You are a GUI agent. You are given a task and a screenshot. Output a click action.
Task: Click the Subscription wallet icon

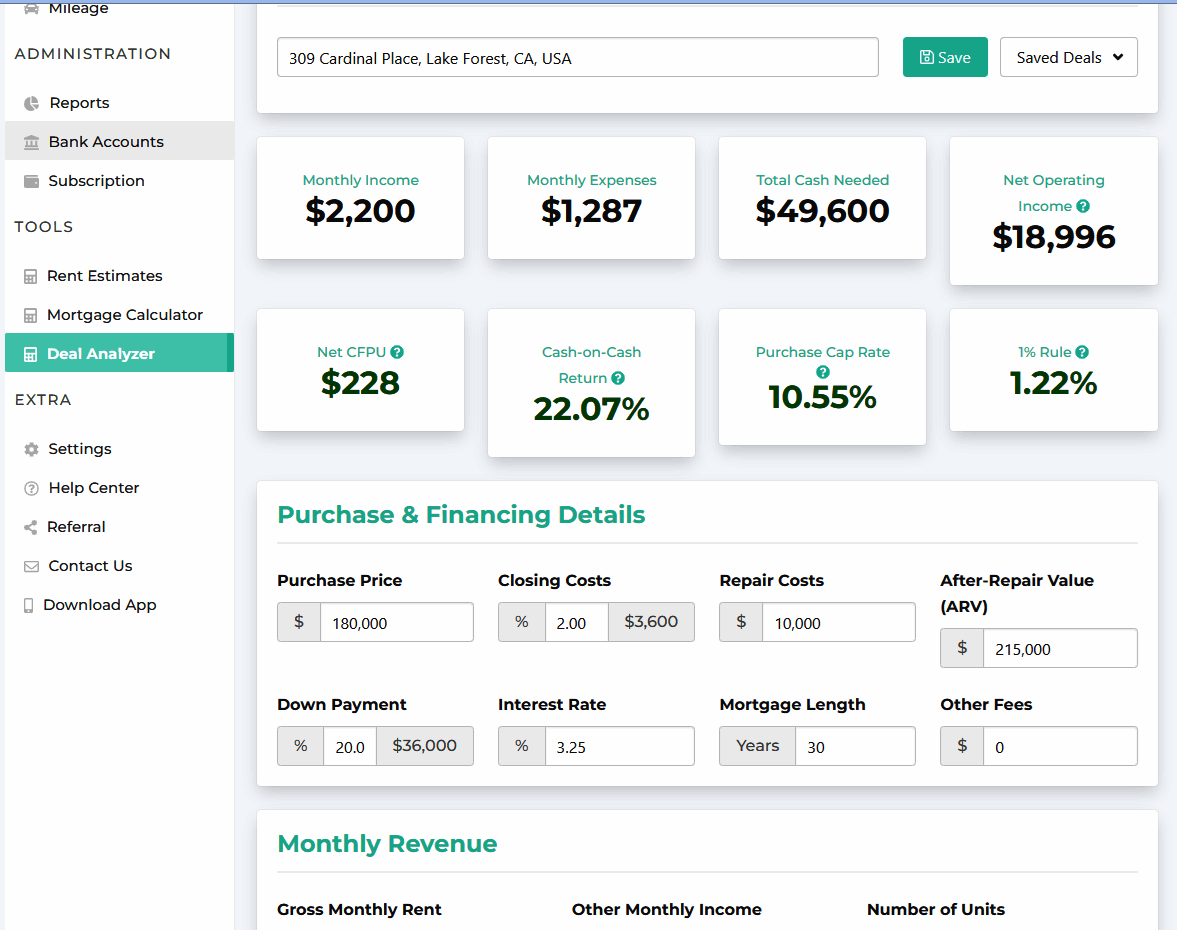click(31, 181)
